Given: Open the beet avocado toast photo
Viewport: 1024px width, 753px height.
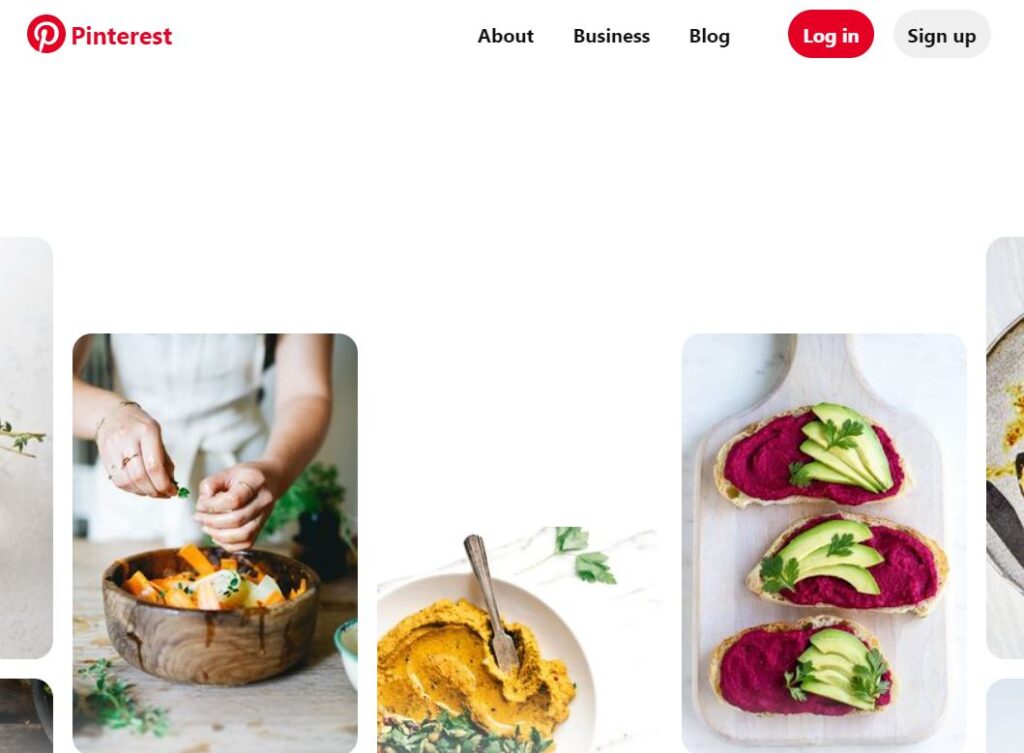Looking at the screenshot, I should (824, 543).
